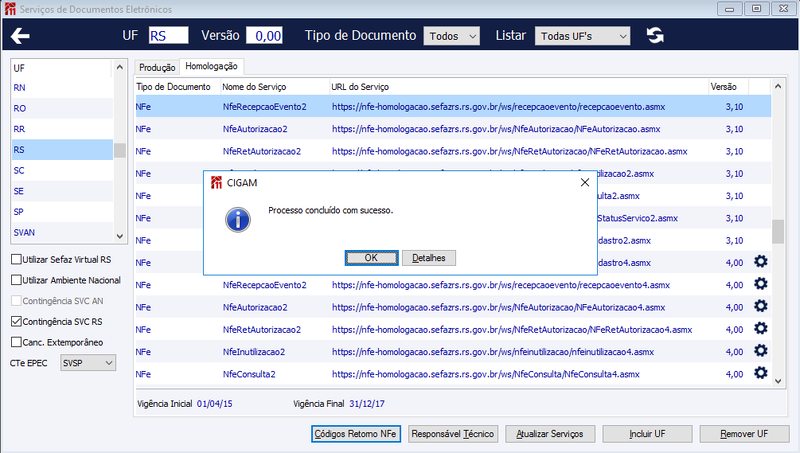Select SC in the UF list
This screenshot has height=453, width=800.
[62, 170]
